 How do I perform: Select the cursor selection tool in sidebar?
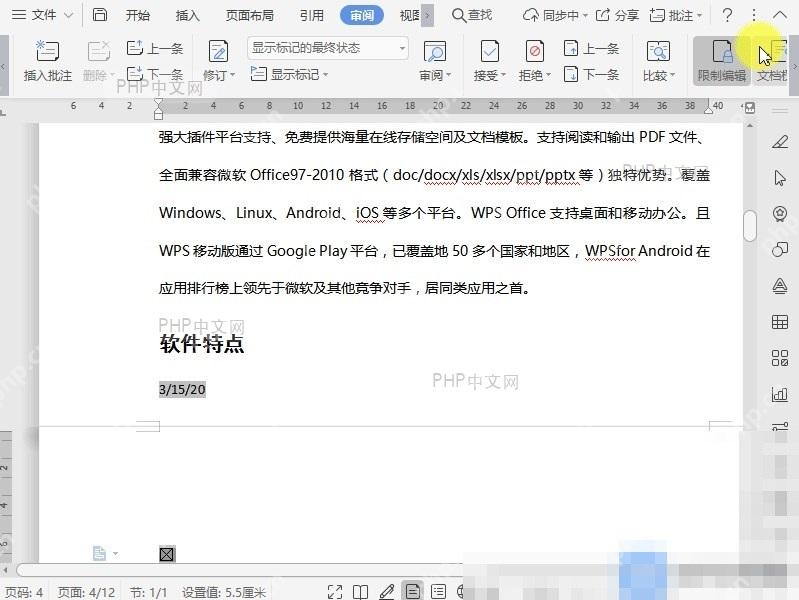pyautogui.click(x=780, y=178)
